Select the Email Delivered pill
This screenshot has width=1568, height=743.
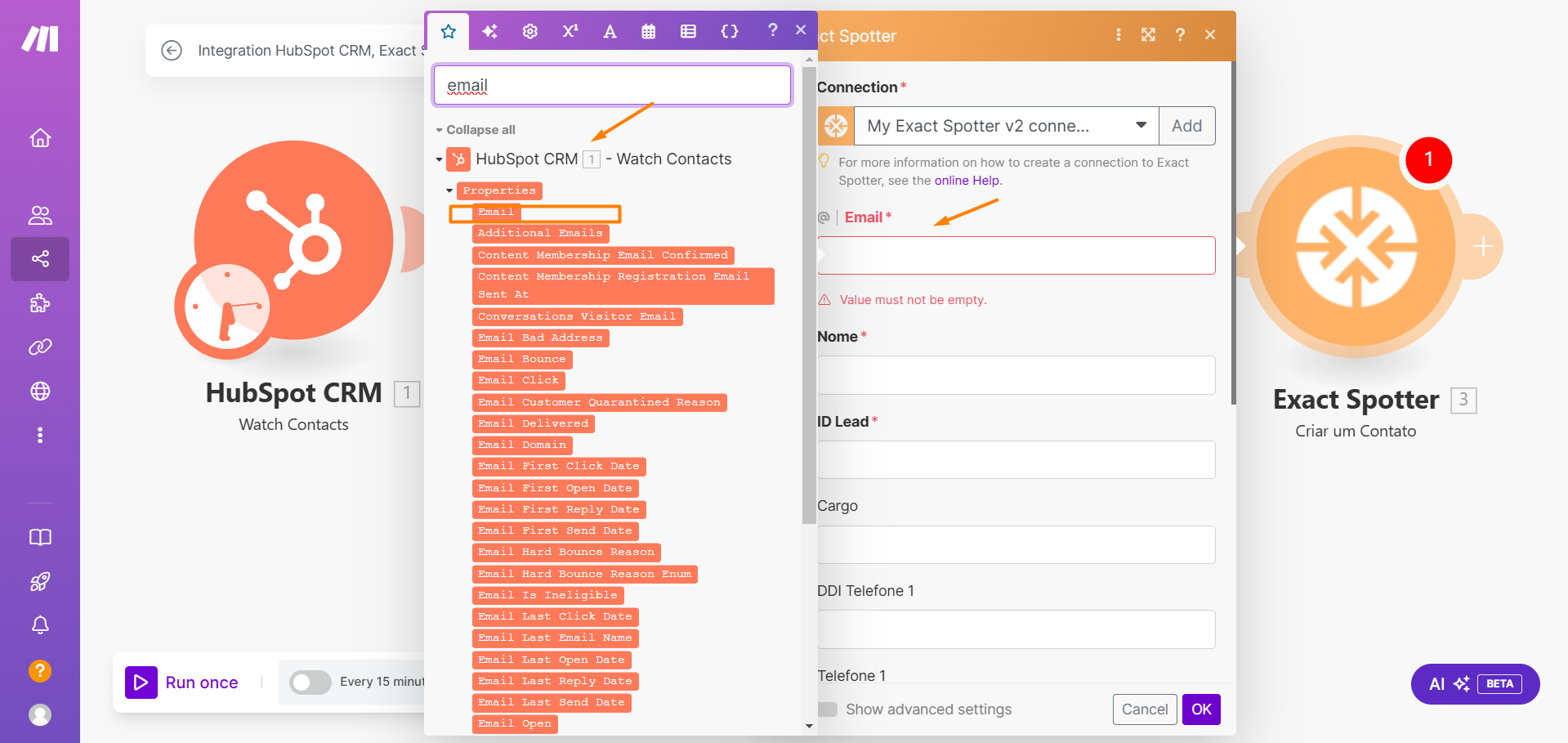point(533,424)
